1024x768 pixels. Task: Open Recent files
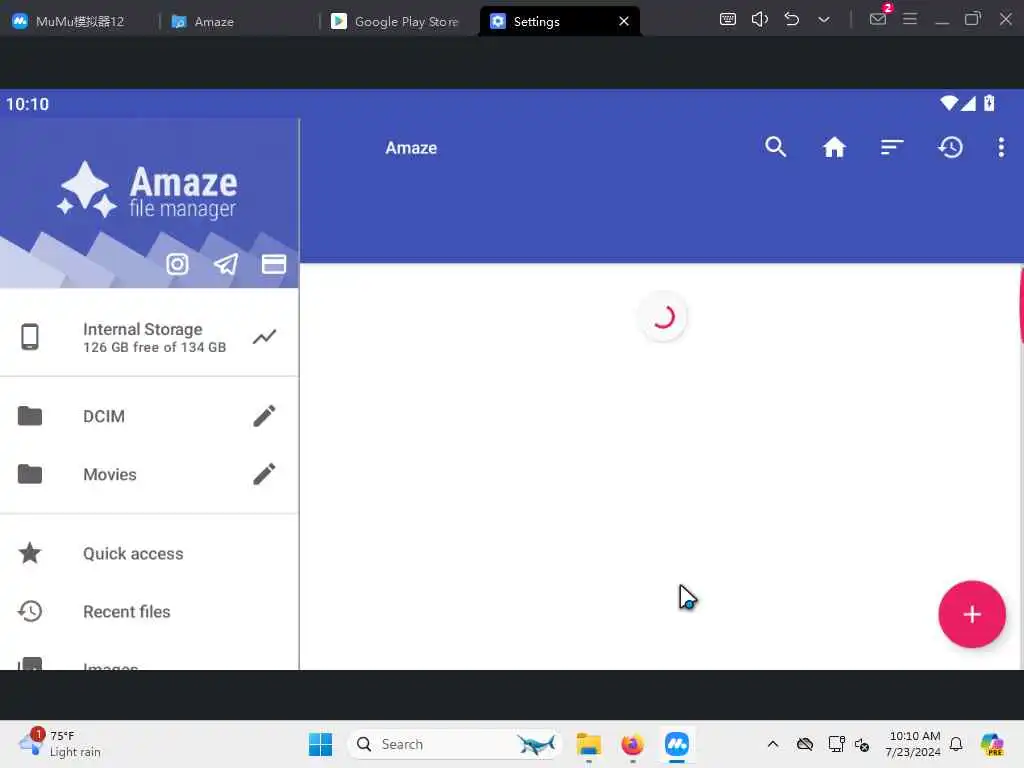(x=149, y=611)
